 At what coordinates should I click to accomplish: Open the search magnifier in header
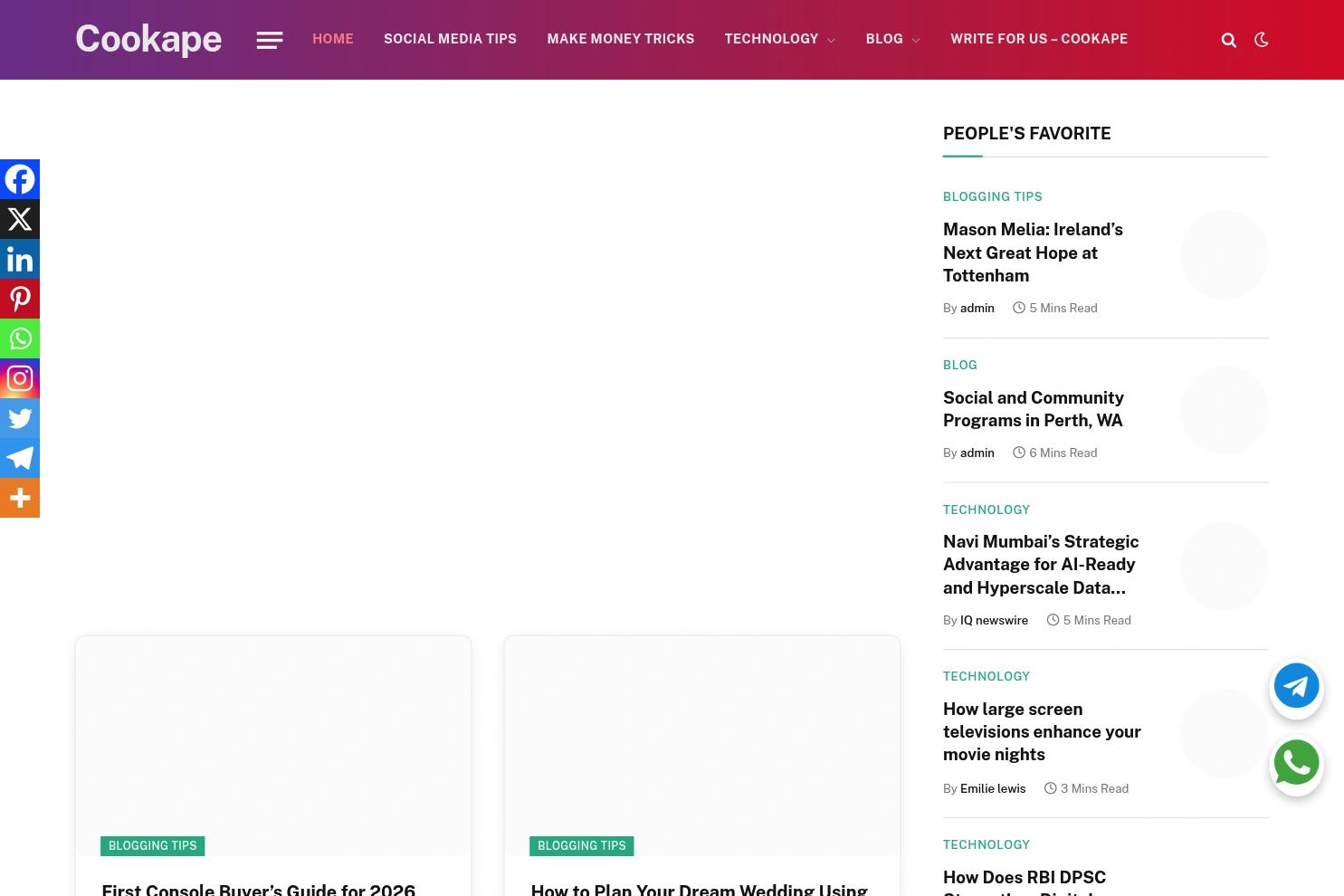pos(1228,40)
